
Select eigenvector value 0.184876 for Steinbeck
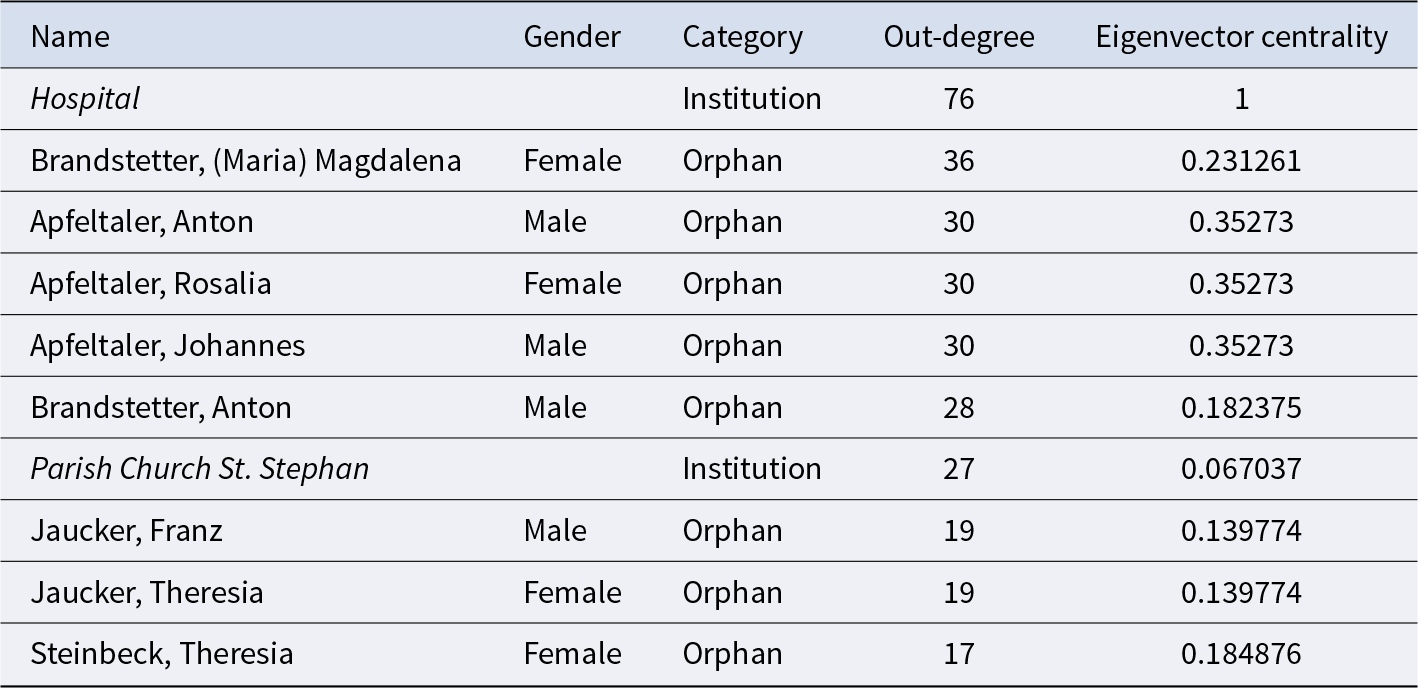(1241, 654)
